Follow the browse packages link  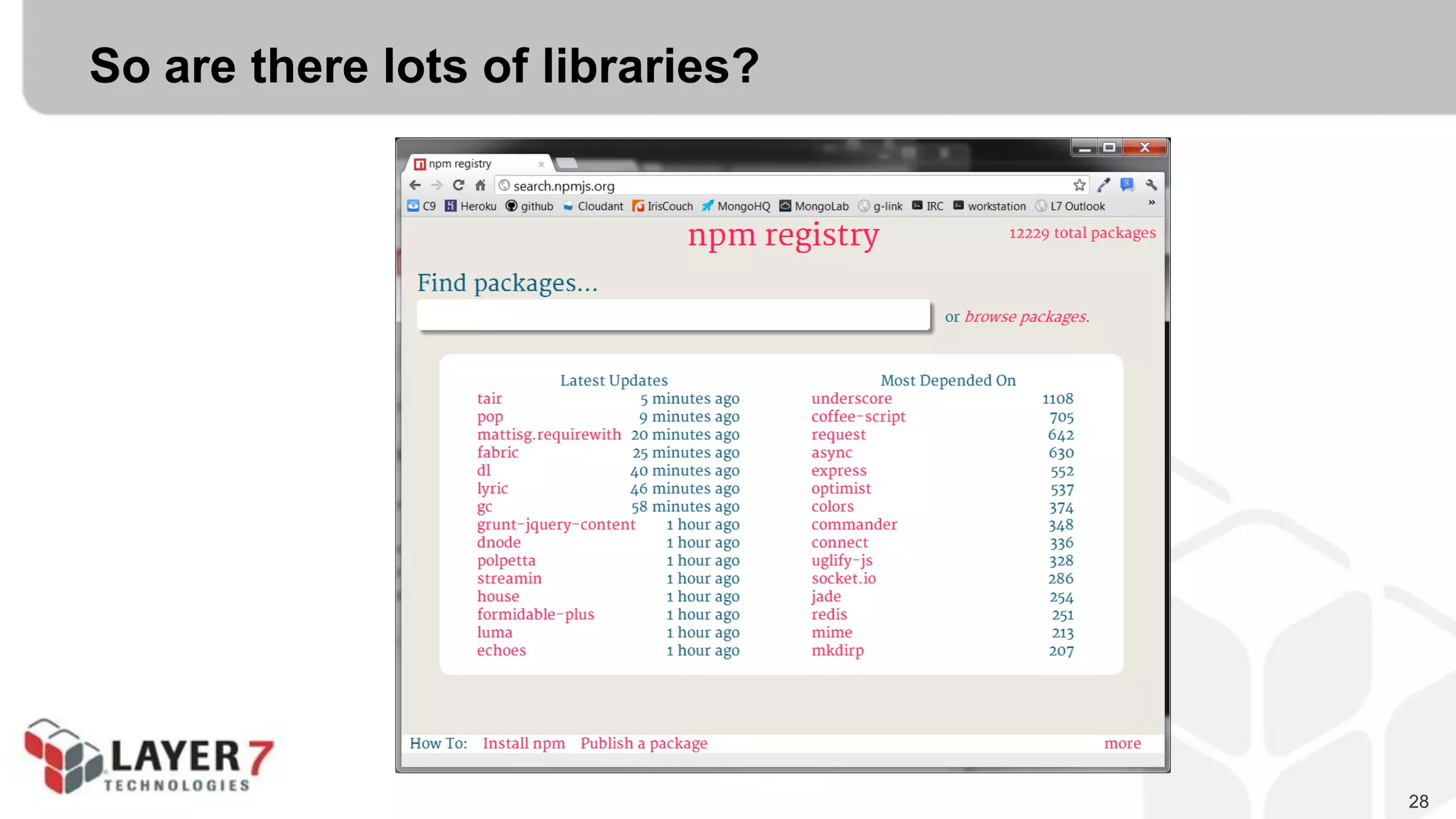(1025, 317)
